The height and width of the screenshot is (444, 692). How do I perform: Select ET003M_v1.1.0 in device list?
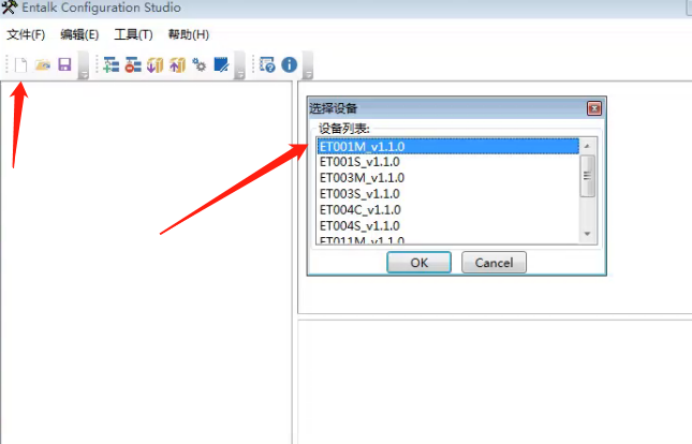448,178
